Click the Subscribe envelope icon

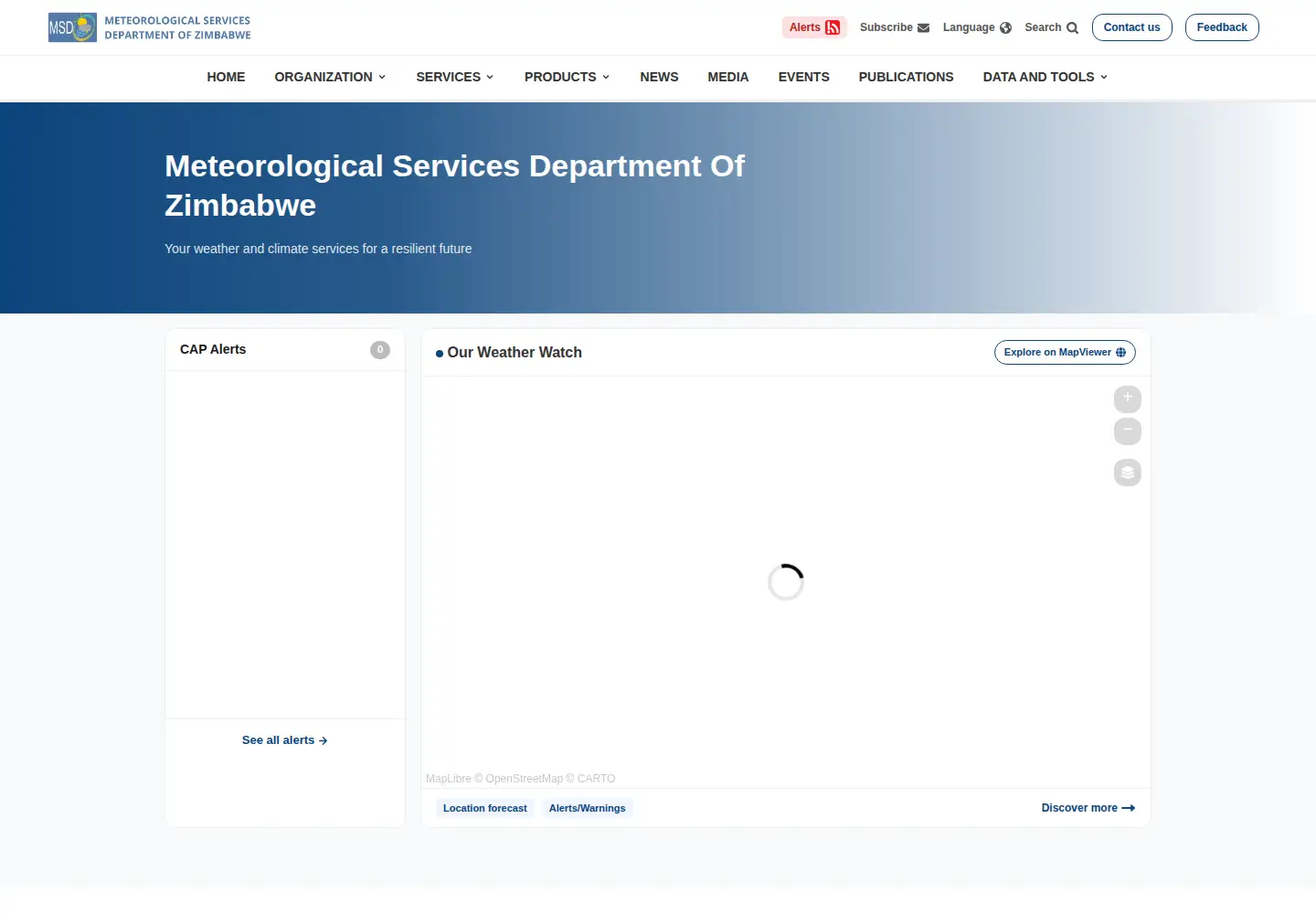pos(923,27)
